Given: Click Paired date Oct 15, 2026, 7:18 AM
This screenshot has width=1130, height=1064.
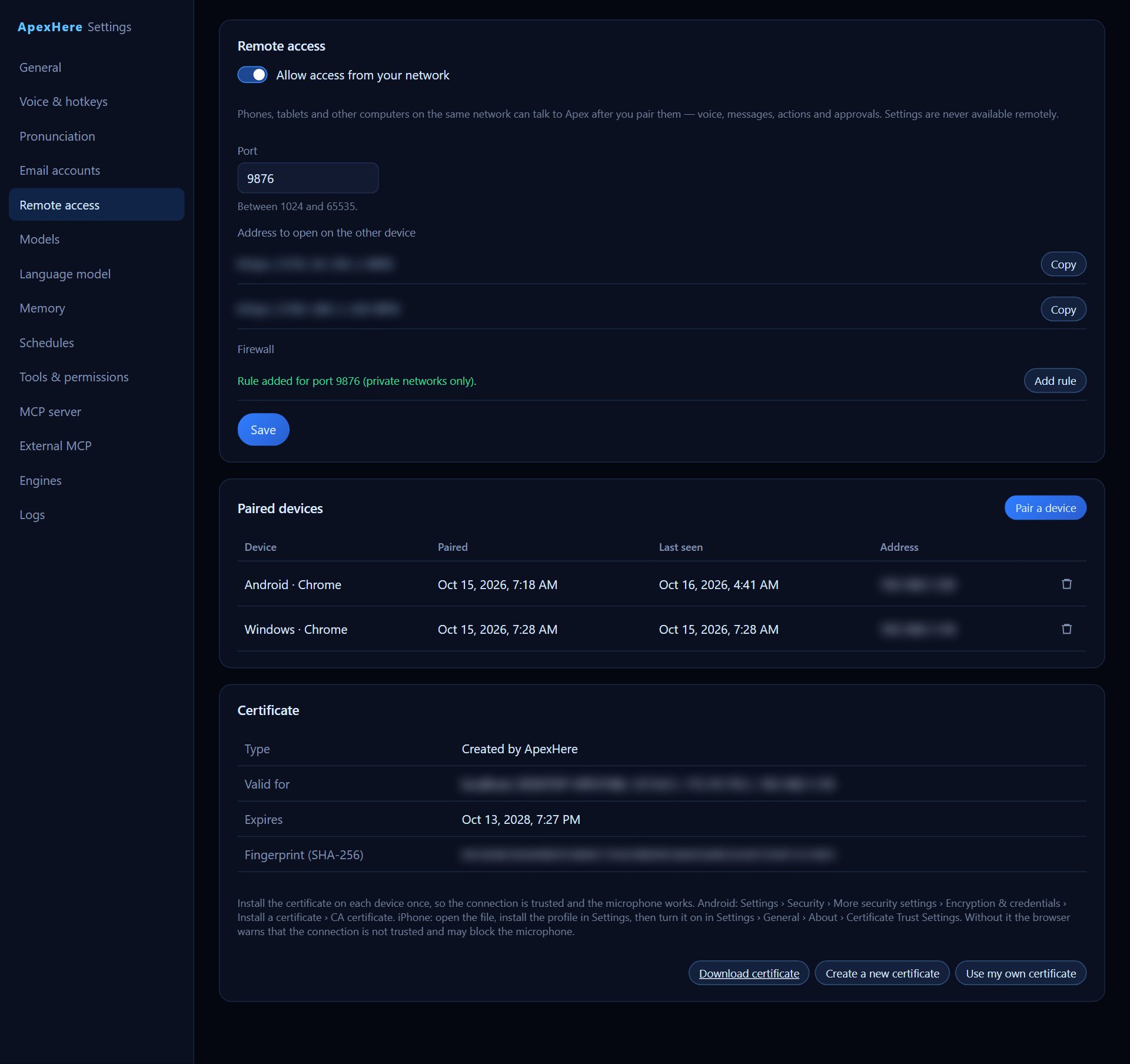Looking at the screenshot, I should [497, 584].
